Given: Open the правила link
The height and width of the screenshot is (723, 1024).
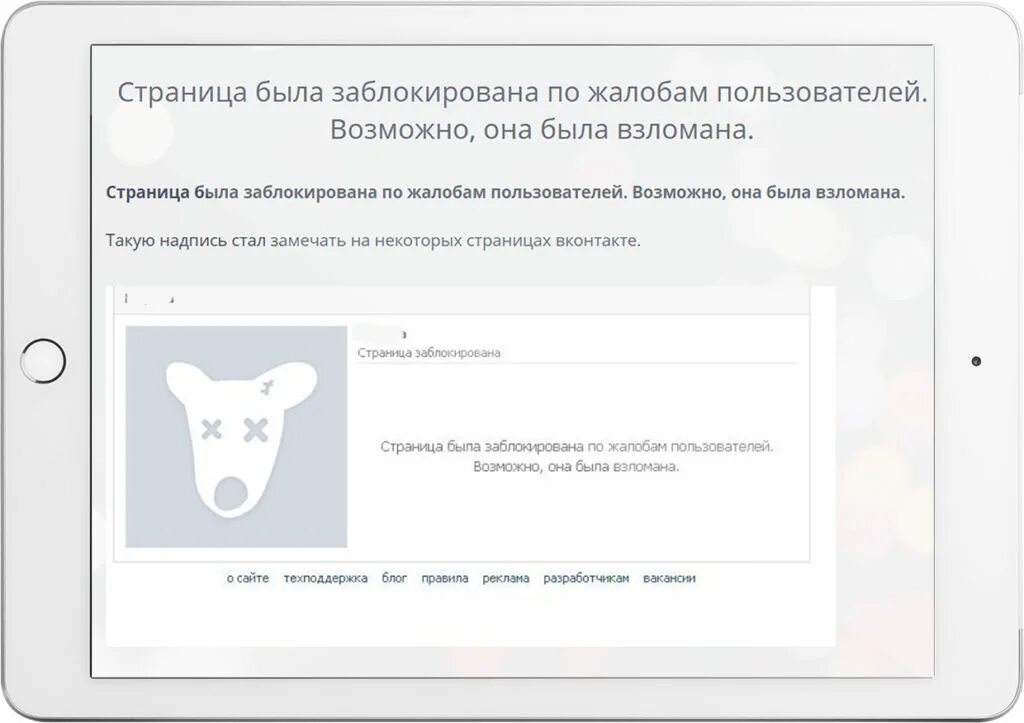Looking at the screenshot, I should (444, 578).
